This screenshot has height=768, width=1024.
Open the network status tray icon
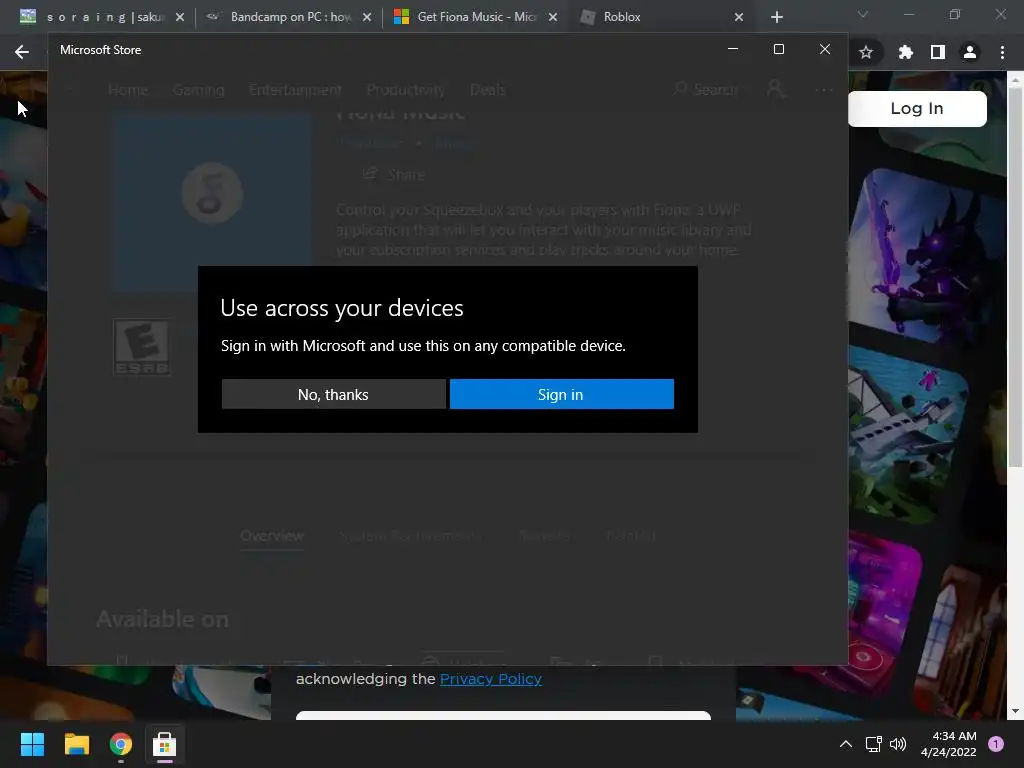point(873,744)
